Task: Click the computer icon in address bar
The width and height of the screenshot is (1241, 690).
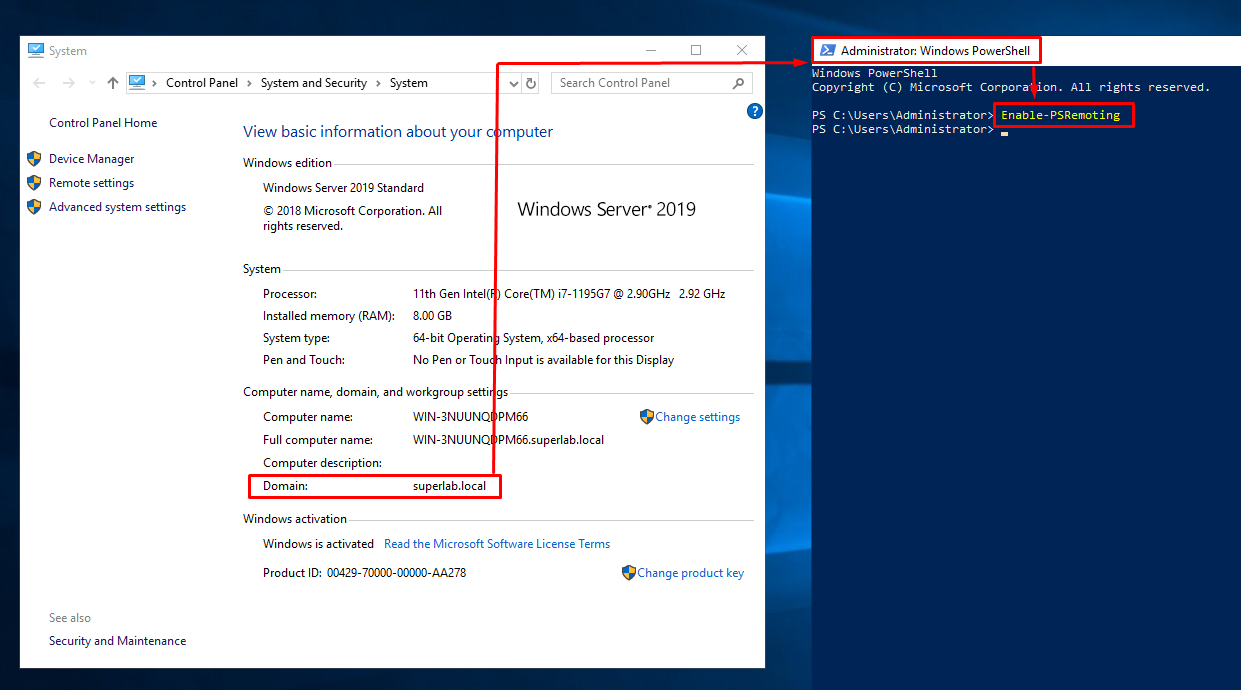Action: pos(137,83)
